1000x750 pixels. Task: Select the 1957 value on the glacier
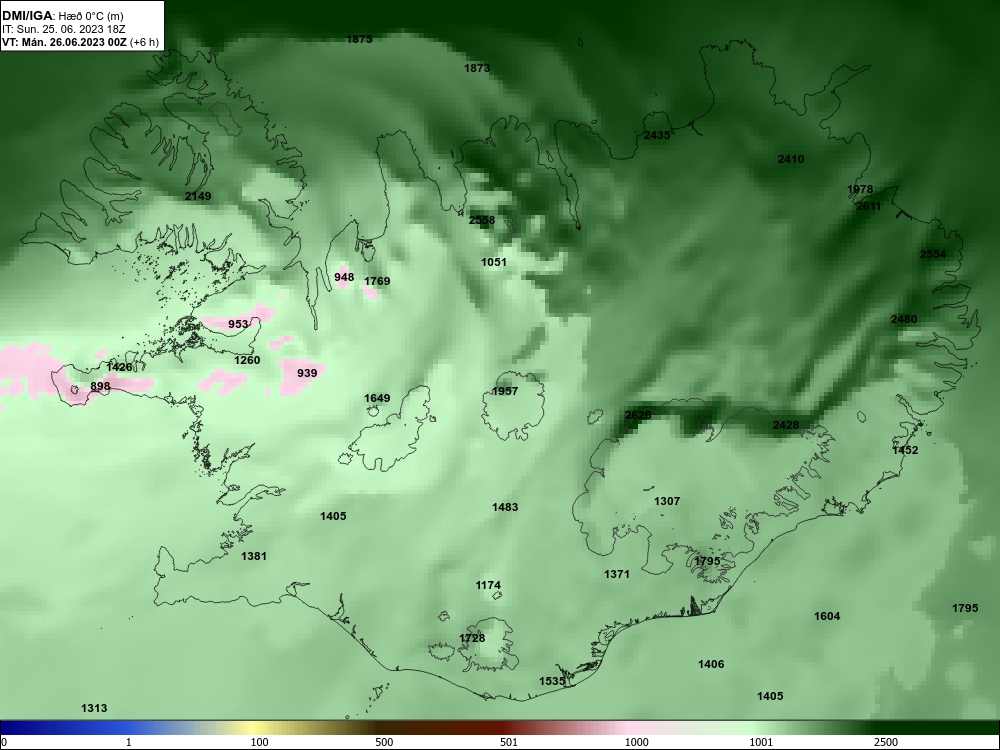pyautogui.click(x=505, y=392)
